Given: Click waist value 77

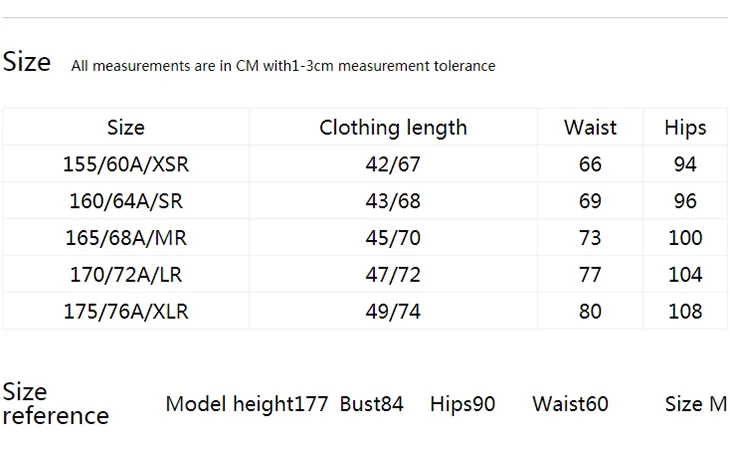Looking at the screenshot, I should pyautogui.click(x=590, y=274).
